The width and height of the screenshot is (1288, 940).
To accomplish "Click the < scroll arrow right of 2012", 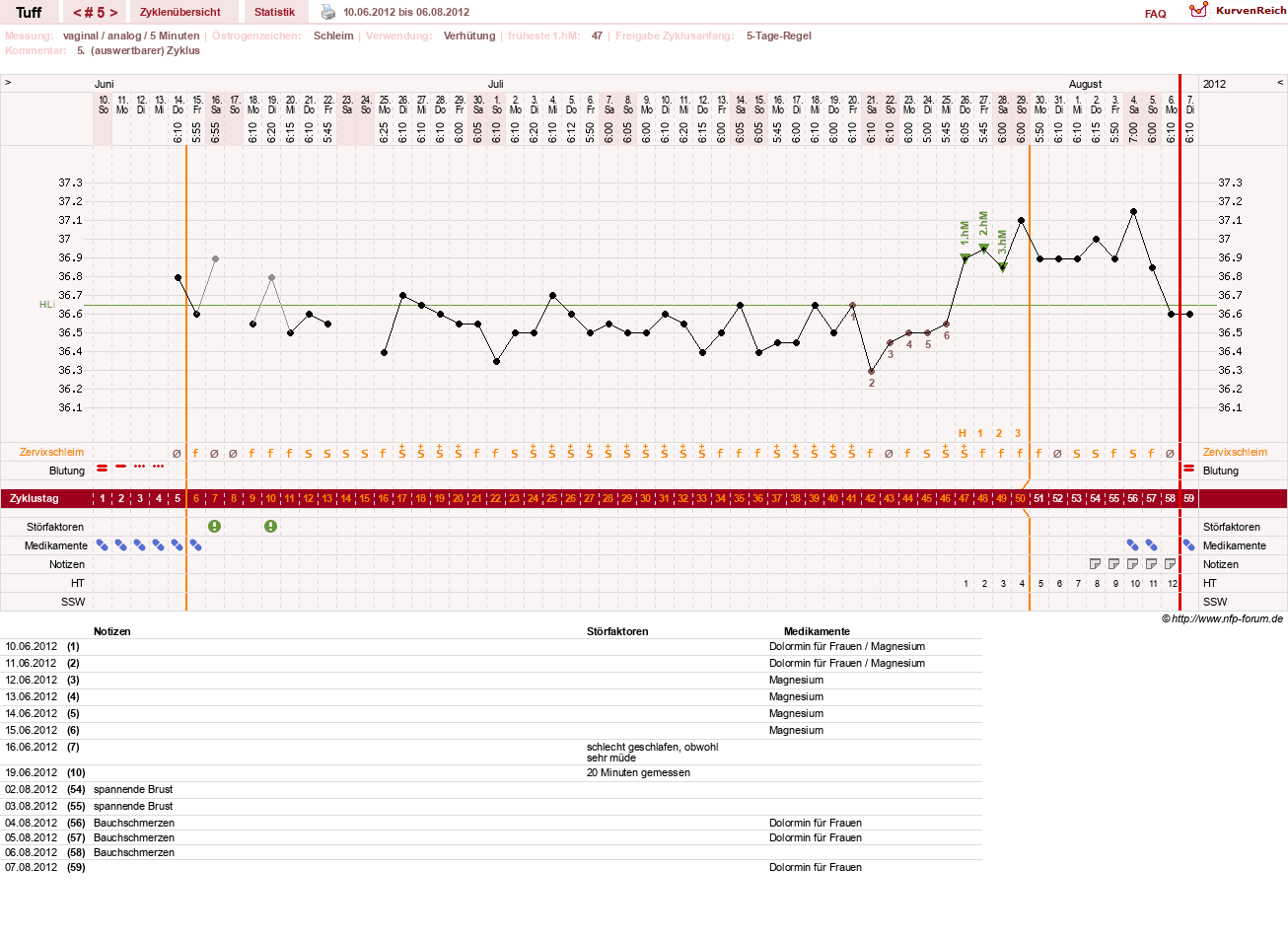I will 1280,83.
